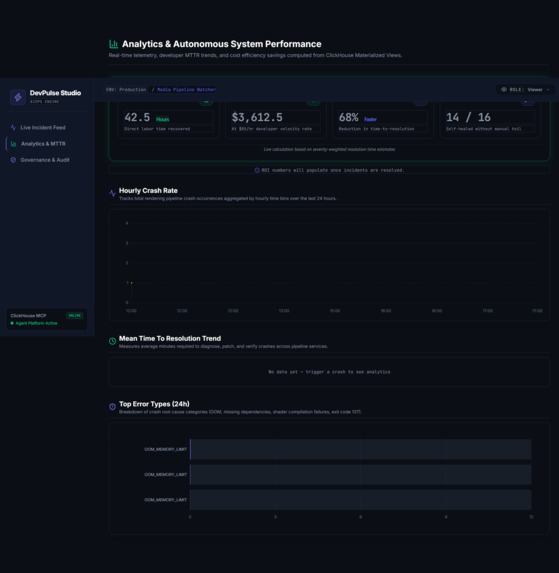Image resolution: width=559 pixels, height=573 pixels.
Task: Click the 42.5 Hours labor time value
Action: (147, 118)
